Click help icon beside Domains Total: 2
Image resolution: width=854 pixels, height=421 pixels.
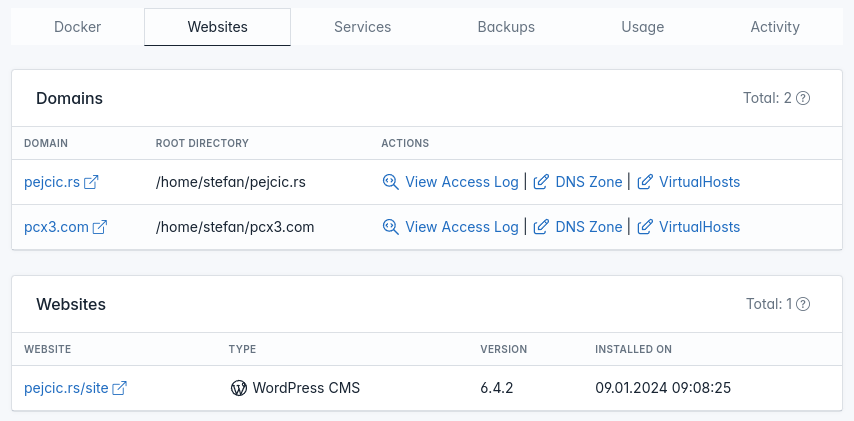point(803,99)
